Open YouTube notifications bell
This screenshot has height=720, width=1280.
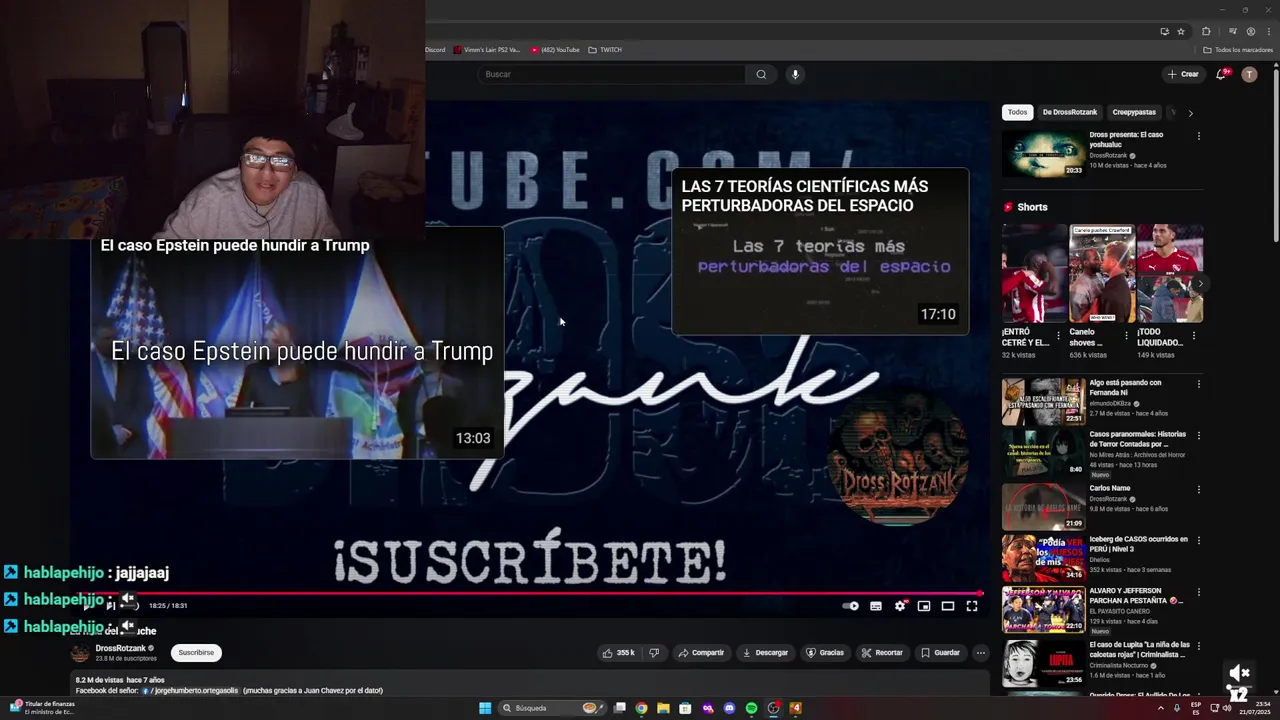point(1221,74)
